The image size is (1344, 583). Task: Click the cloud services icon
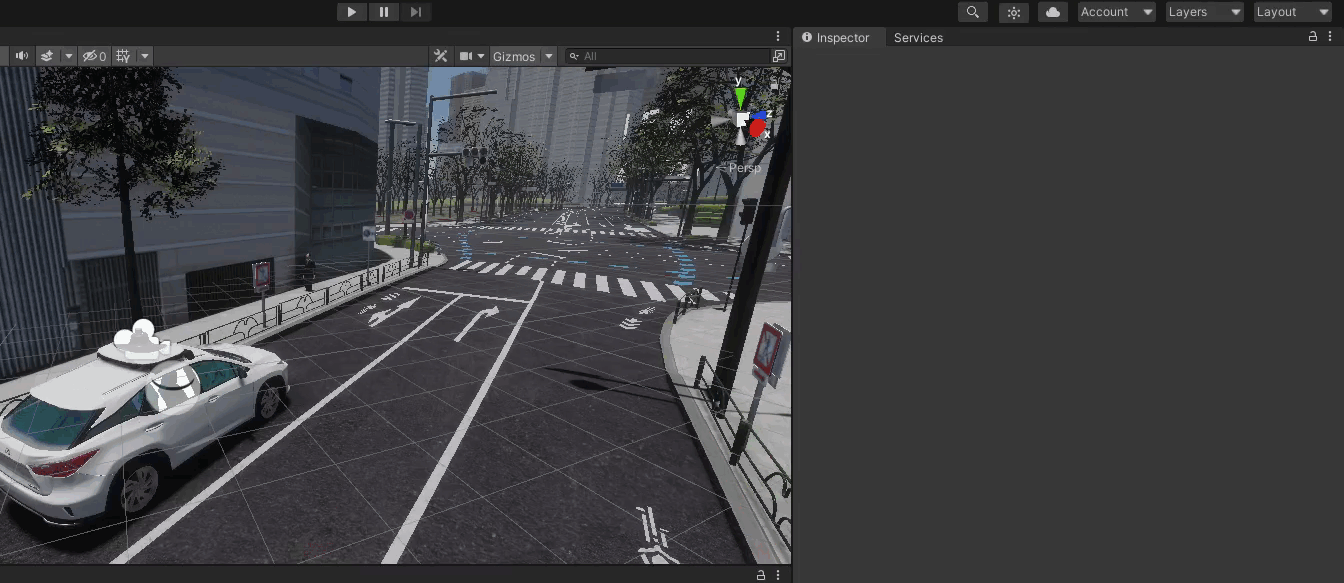tap(1052, 12)
